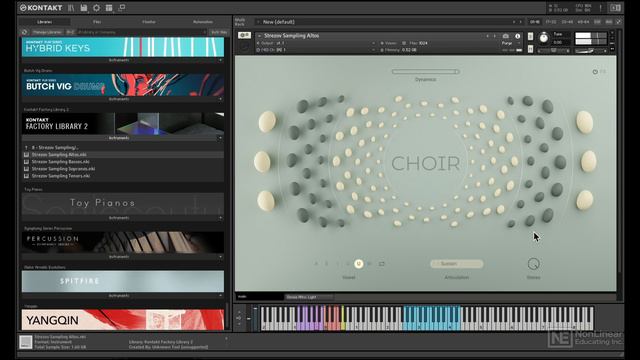Select next instrument preset arrow
The height and width of the screenshot is (360, 640).
[x=495, y=36]
